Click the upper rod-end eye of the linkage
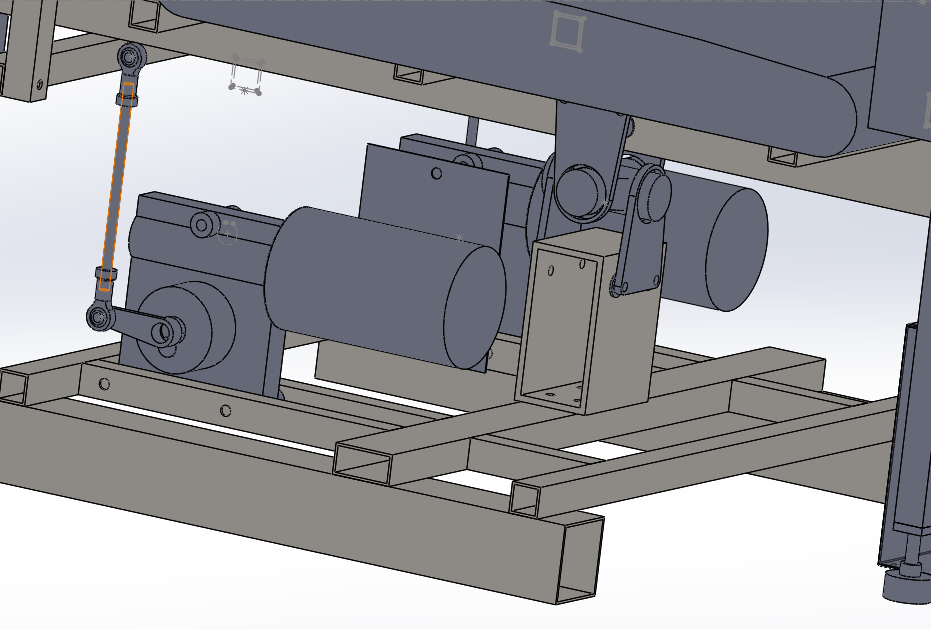This screenshot has height=629, width=931. [x=130, y=56]
